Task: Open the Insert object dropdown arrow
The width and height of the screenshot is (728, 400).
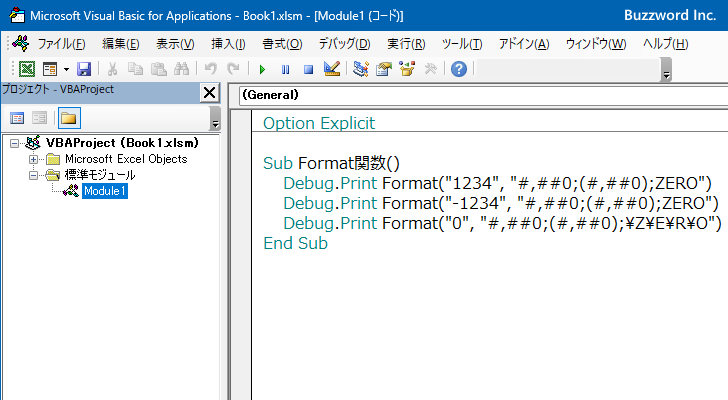Action: (66, 70)
